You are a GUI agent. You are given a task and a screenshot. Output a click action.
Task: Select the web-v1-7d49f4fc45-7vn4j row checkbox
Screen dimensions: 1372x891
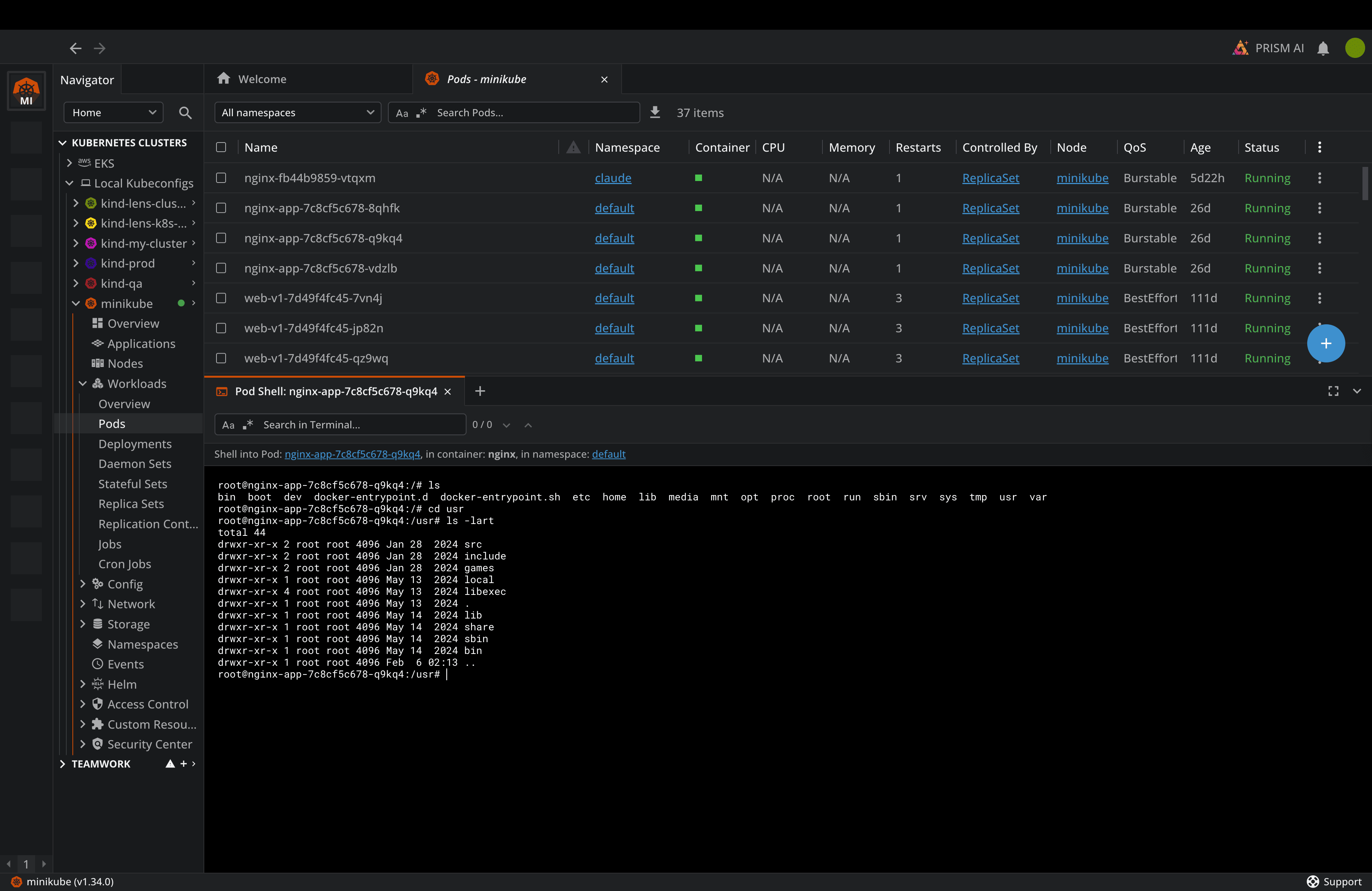point(221,298)
